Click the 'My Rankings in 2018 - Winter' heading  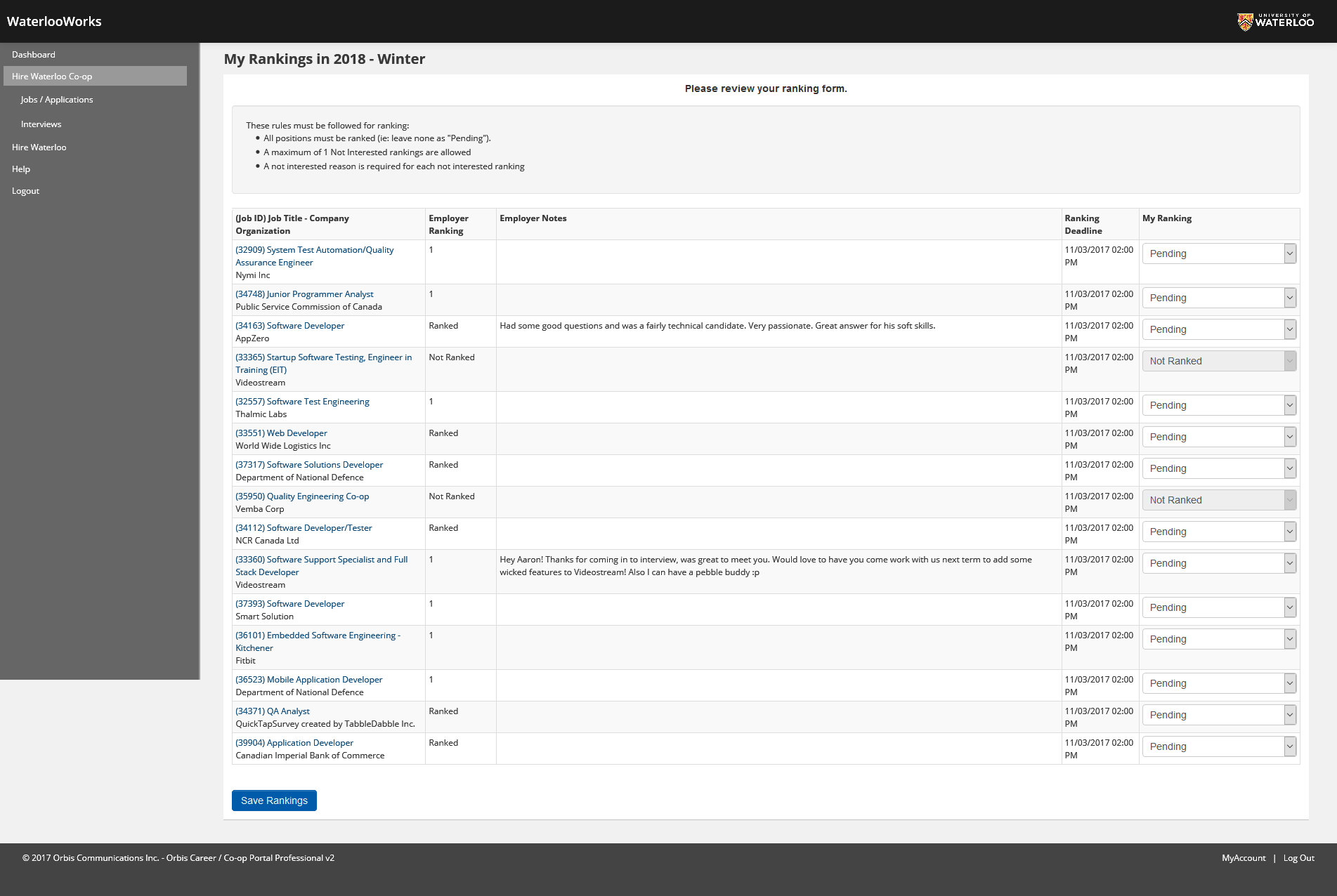(324, 59)
